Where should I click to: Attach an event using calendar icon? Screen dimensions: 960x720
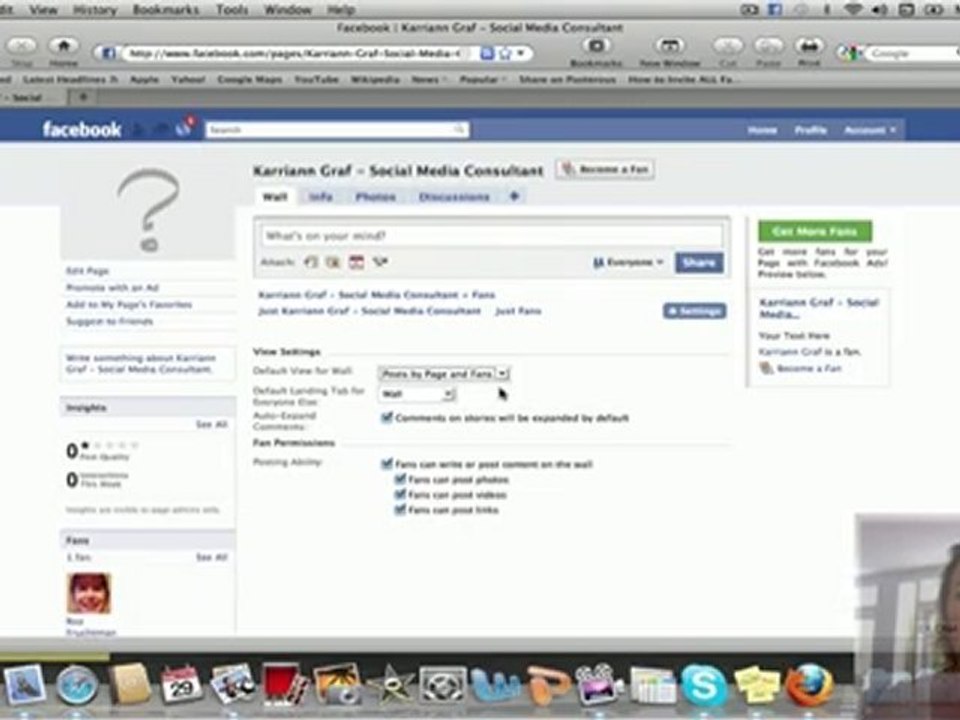pyautogui.click(x=356, y=262)
